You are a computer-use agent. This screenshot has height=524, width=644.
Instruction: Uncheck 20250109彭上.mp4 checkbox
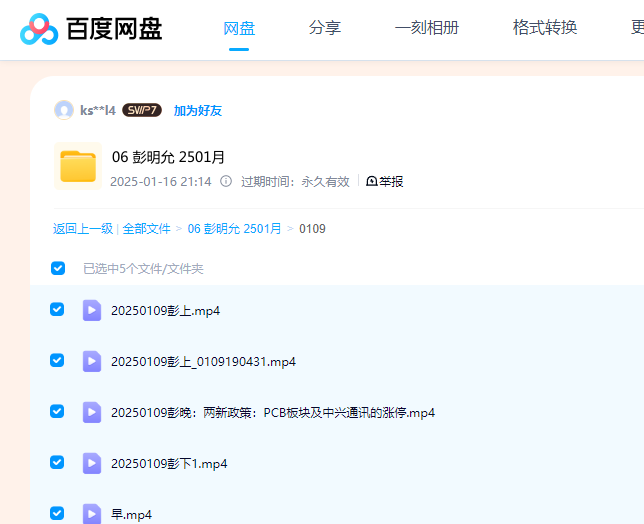tap(57, 309)
